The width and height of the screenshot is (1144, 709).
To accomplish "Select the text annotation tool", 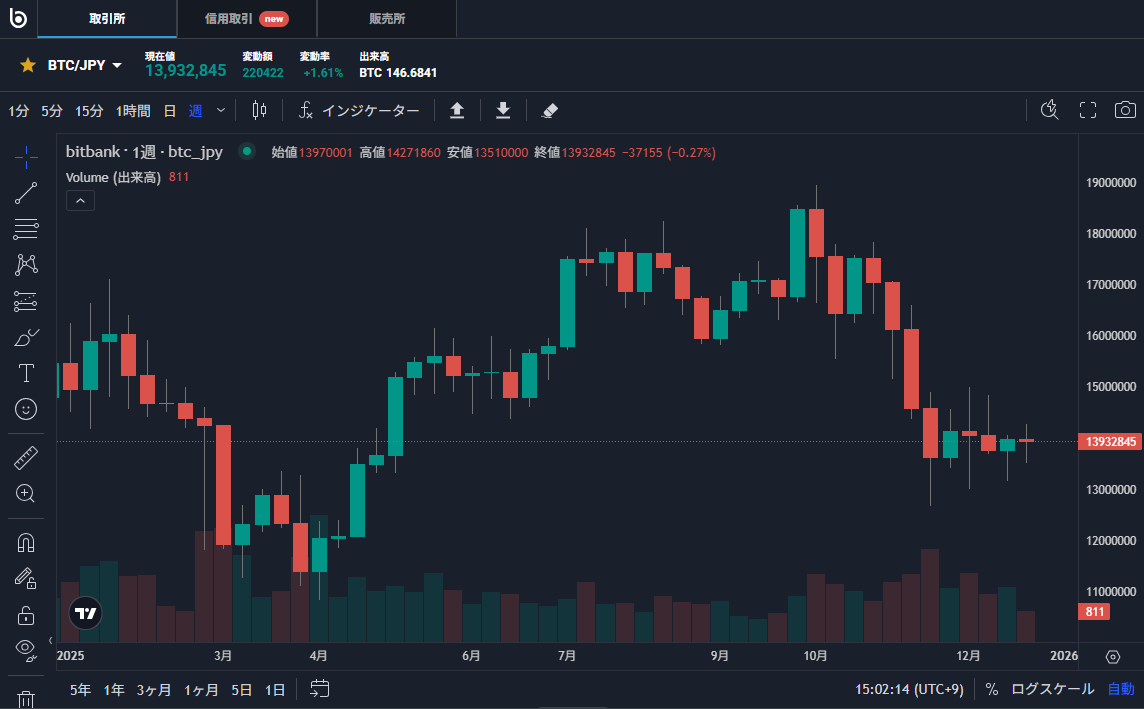I will click(26, 373).
